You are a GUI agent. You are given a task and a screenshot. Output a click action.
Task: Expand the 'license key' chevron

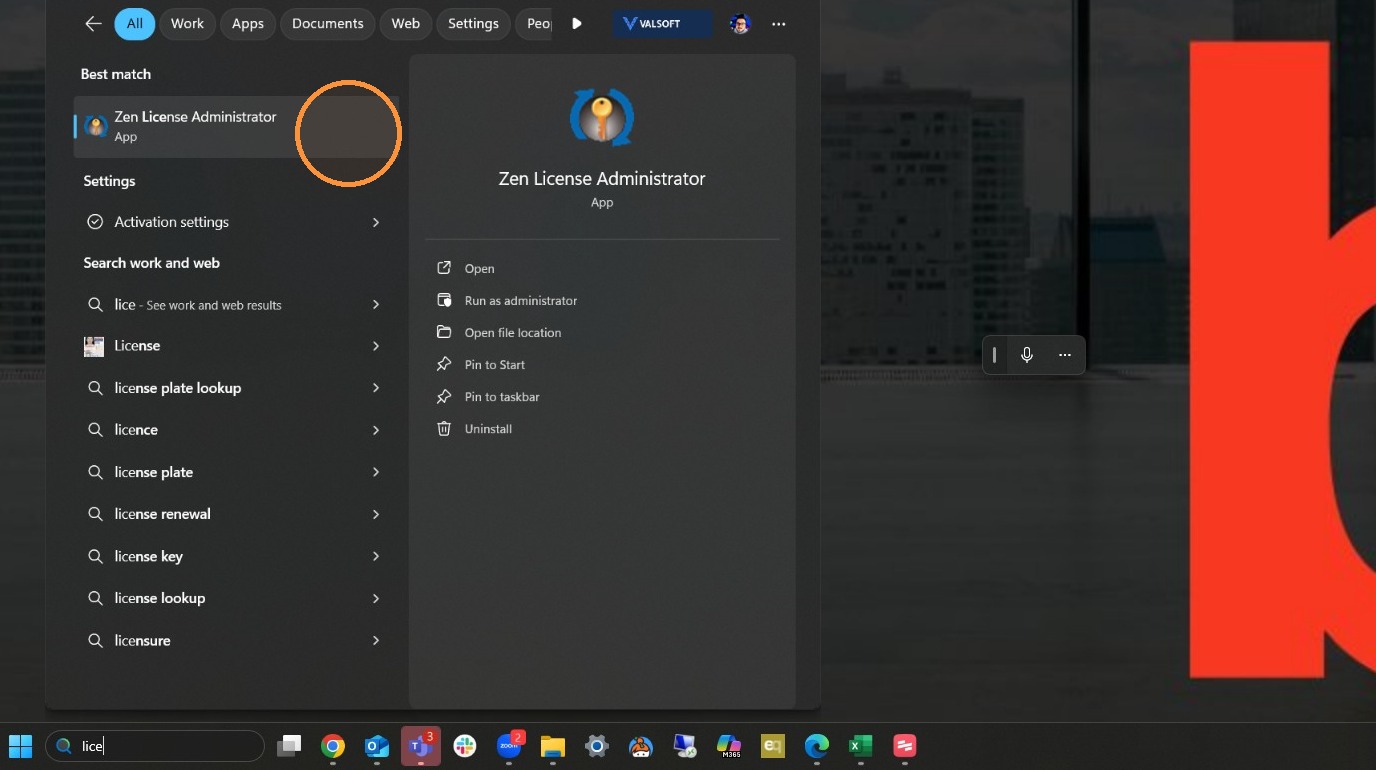[x=376, y=556]
